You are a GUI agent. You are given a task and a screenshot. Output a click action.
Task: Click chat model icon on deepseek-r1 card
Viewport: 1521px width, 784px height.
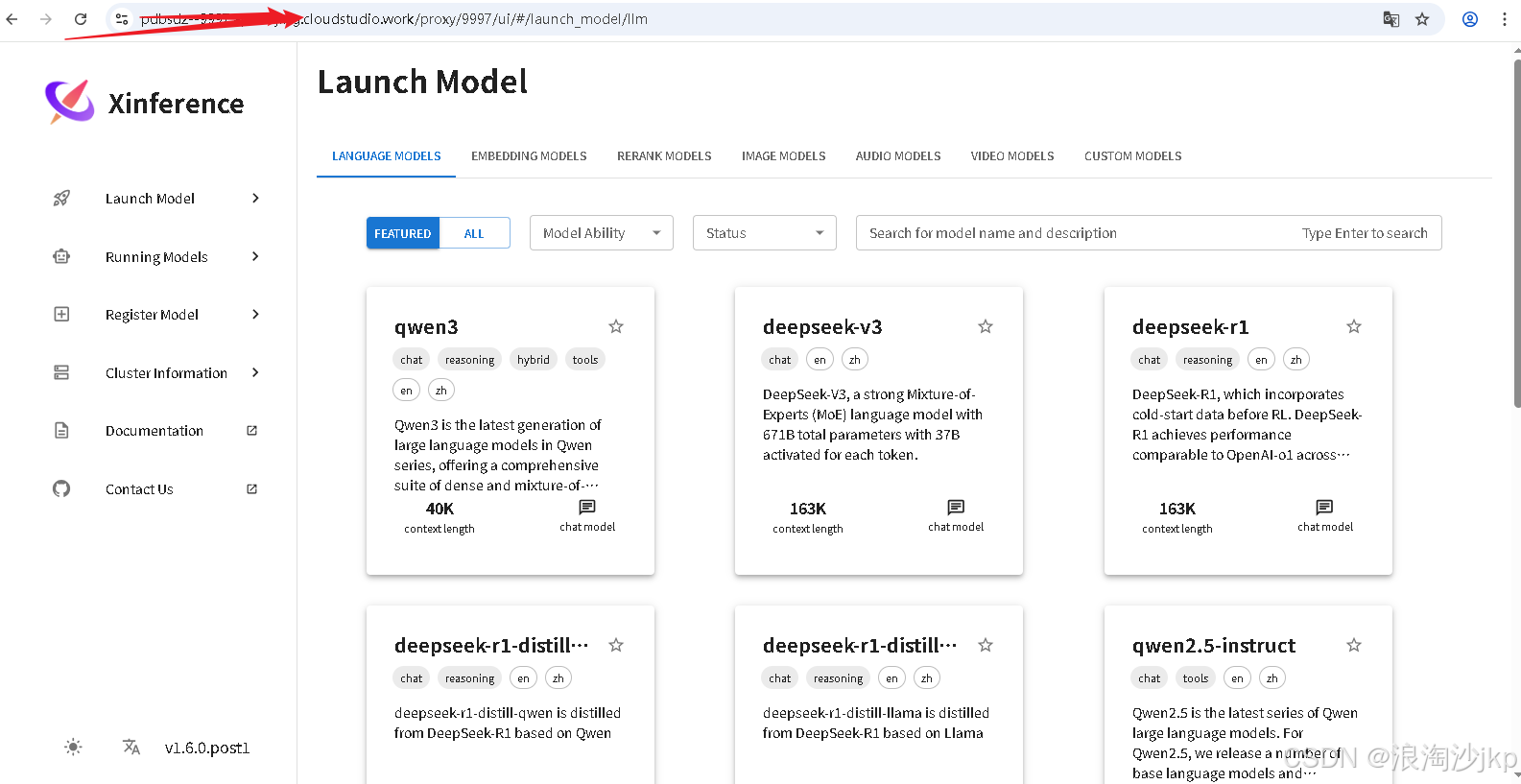pyautogui.click(x=1324, y=507)
